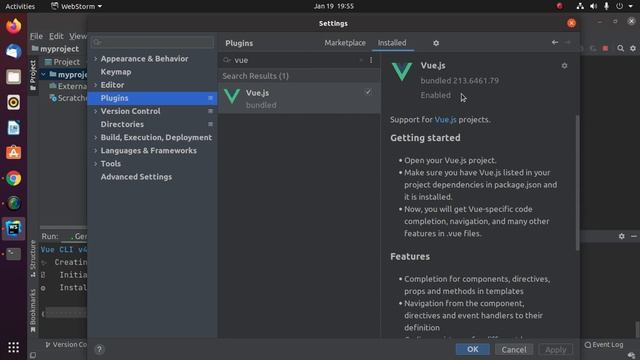Image resolution: width=640 pixels, height=360 pixels.
Task: Open the volume indicator in top bar
Action: point(593,6)
